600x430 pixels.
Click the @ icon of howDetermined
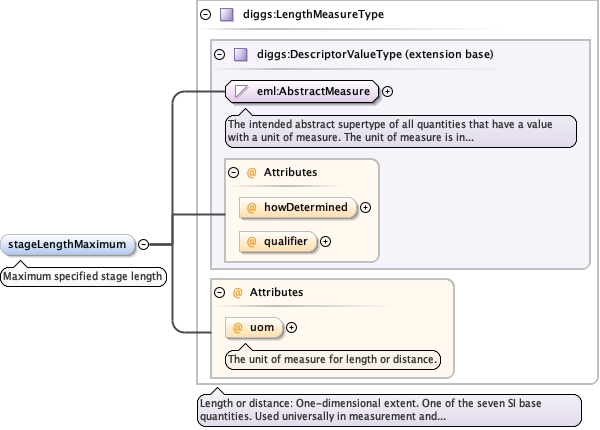click(251, 207)
